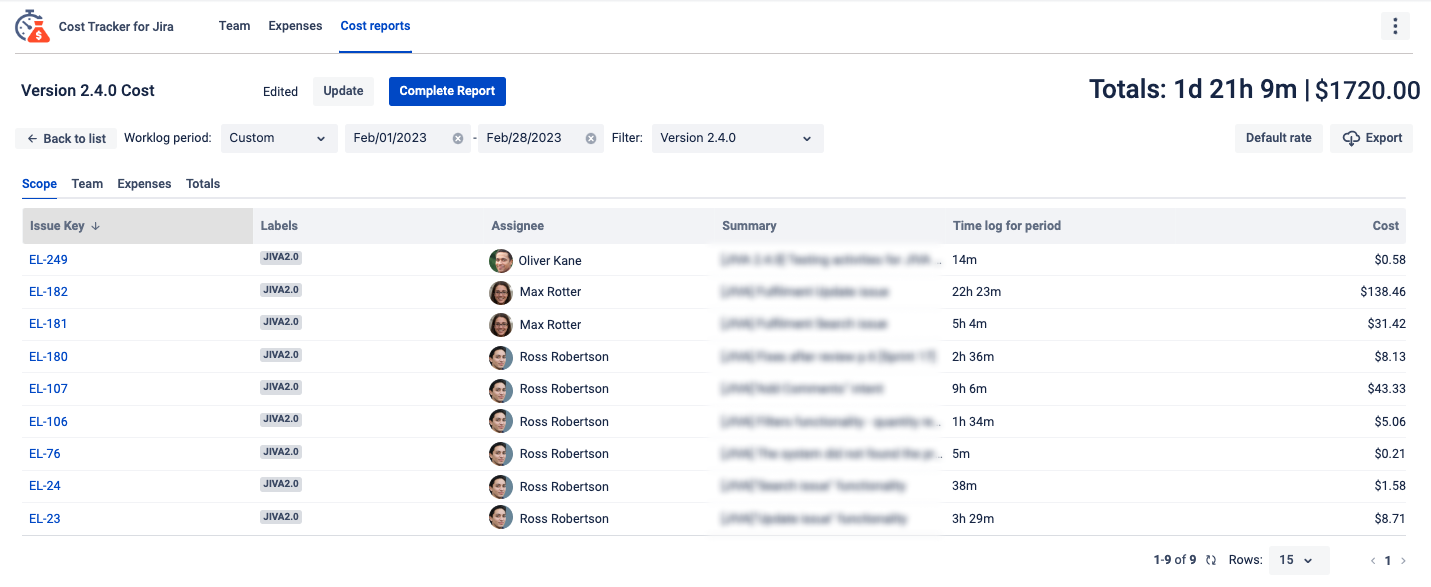1431x587 pixels.
Task: Click the refresh icon near row count
Action: 1211,561
